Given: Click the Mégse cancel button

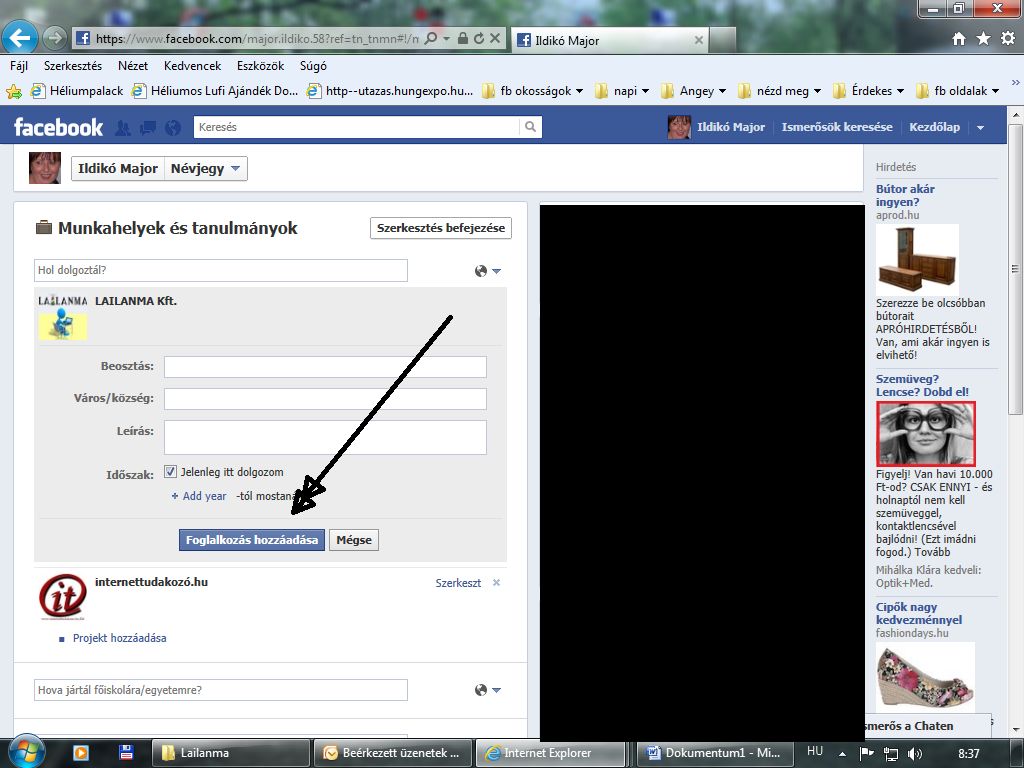Looking at the screenshot, I should 354,540.
